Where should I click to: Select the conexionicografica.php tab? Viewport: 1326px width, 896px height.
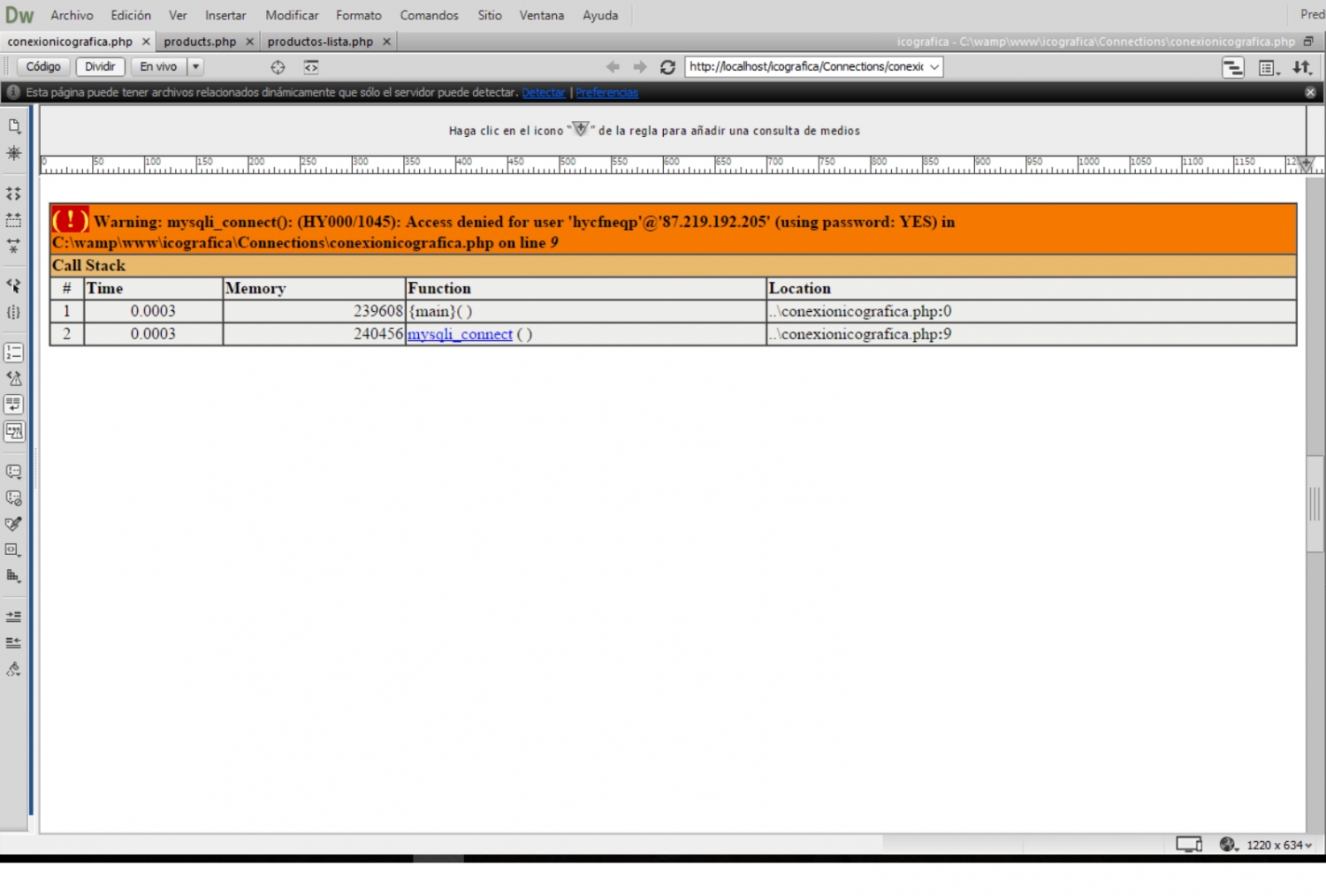tap(70, 42)
